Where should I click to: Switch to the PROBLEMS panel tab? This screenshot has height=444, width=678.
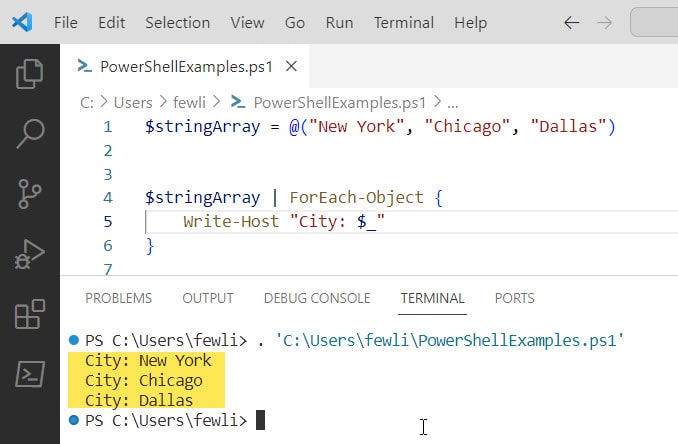coord(118,298)
